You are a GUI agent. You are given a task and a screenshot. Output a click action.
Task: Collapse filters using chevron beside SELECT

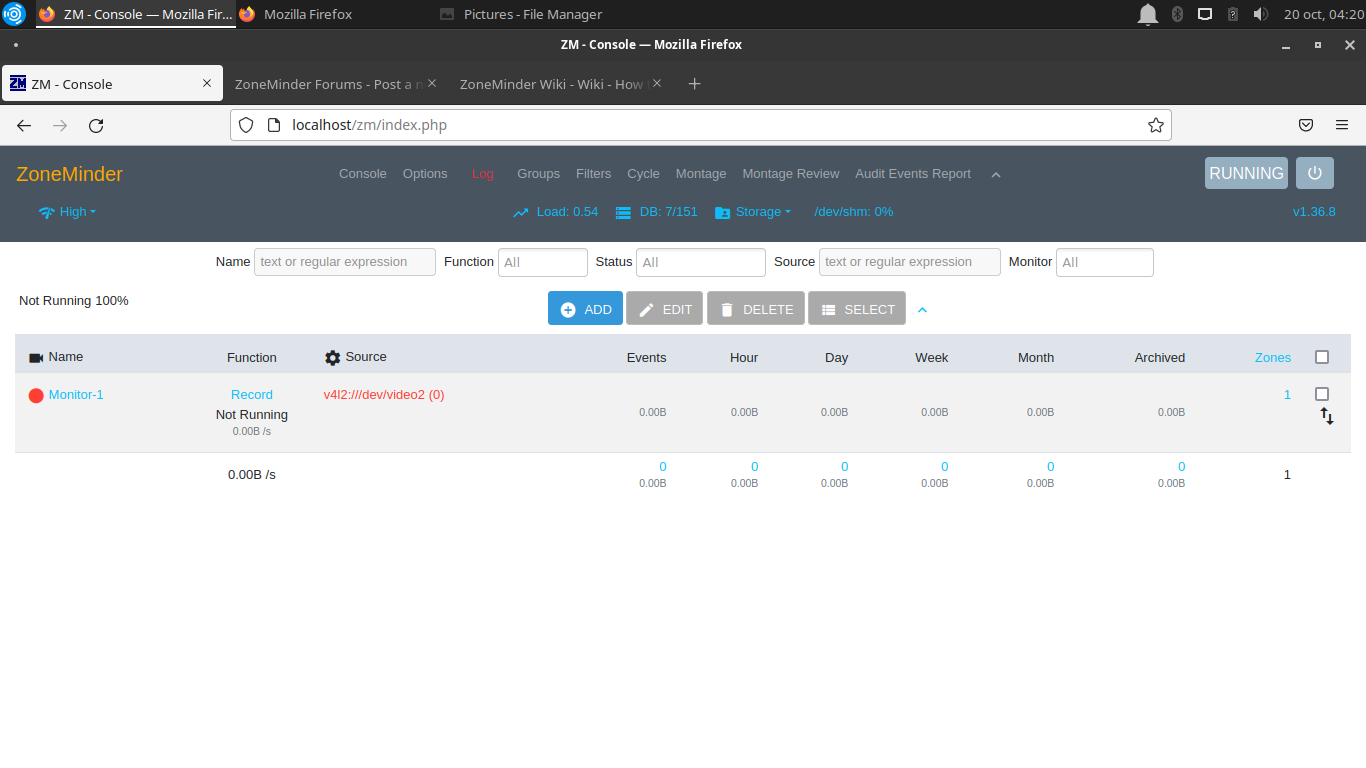(x=923, y=310)
